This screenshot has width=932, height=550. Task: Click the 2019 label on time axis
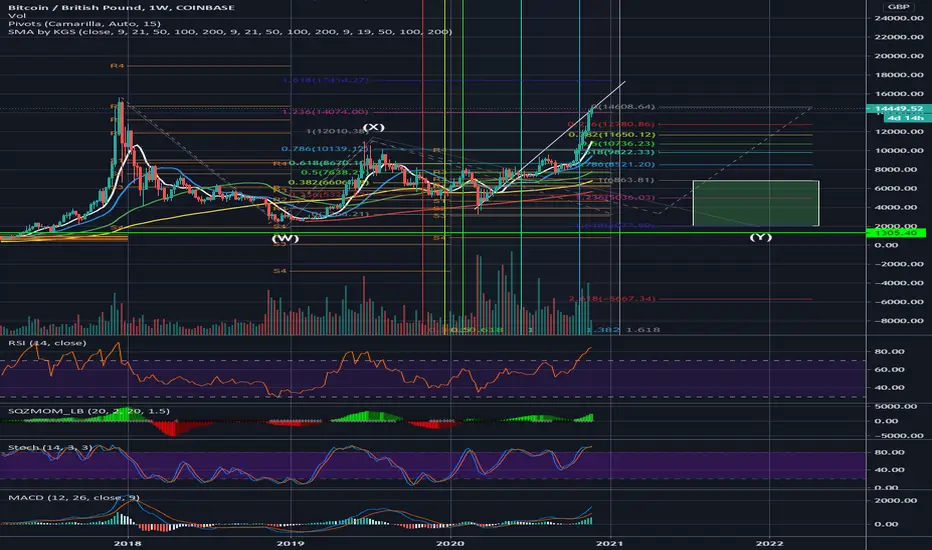coord(291,543)
